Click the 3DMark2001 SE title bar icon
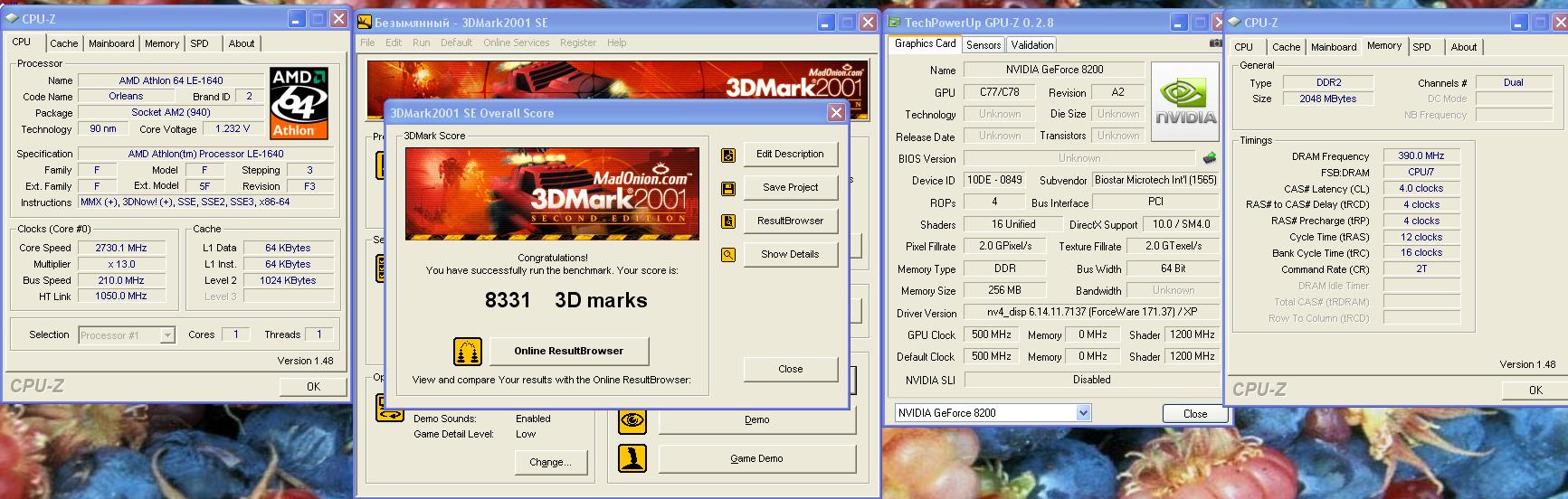The height and width of the screenshot is (499, 1568). point(365,22)
